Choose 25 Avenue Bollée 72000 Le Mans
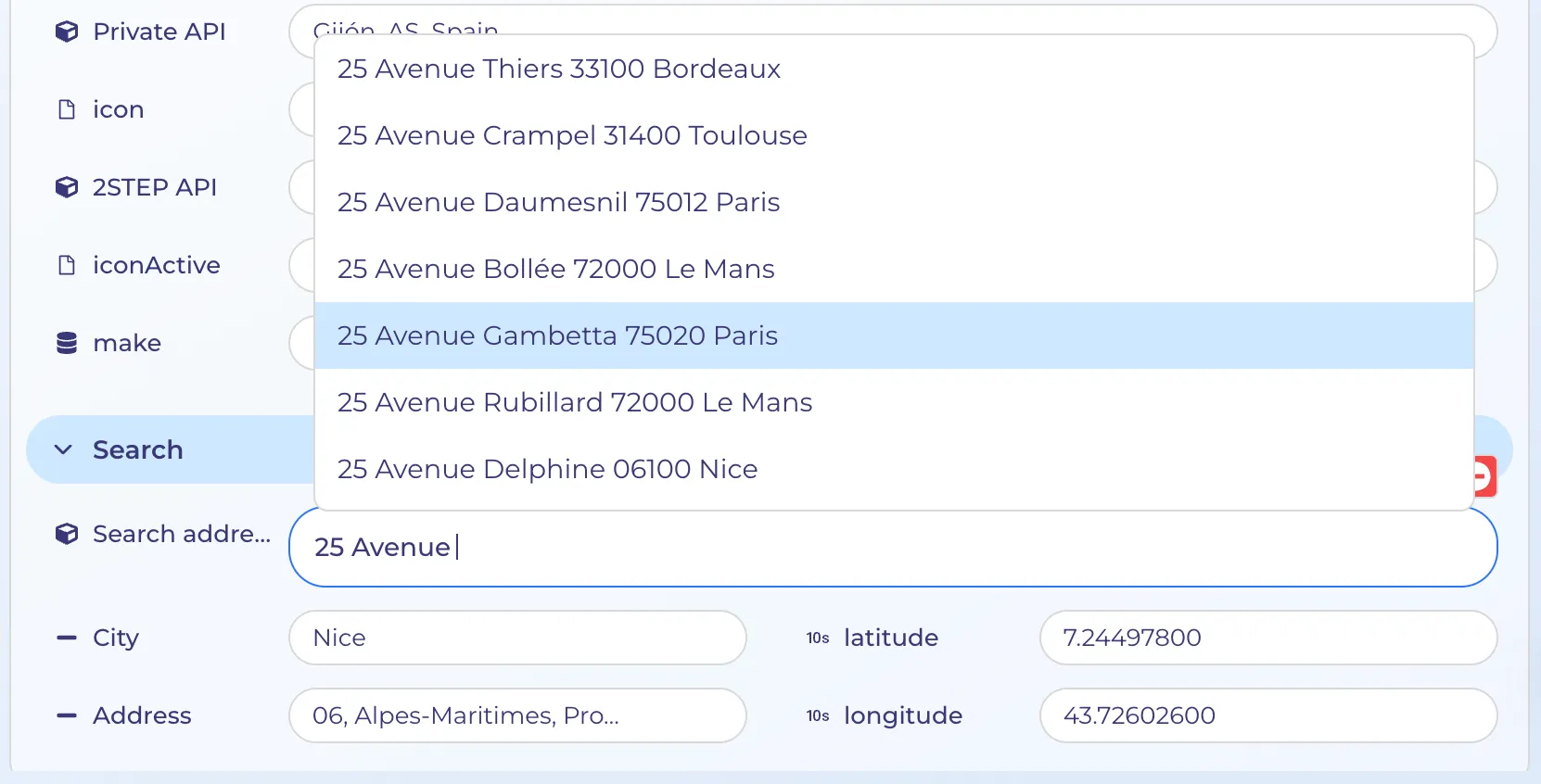The height and width of the screenshot is (784, 1541). [894, 269]
